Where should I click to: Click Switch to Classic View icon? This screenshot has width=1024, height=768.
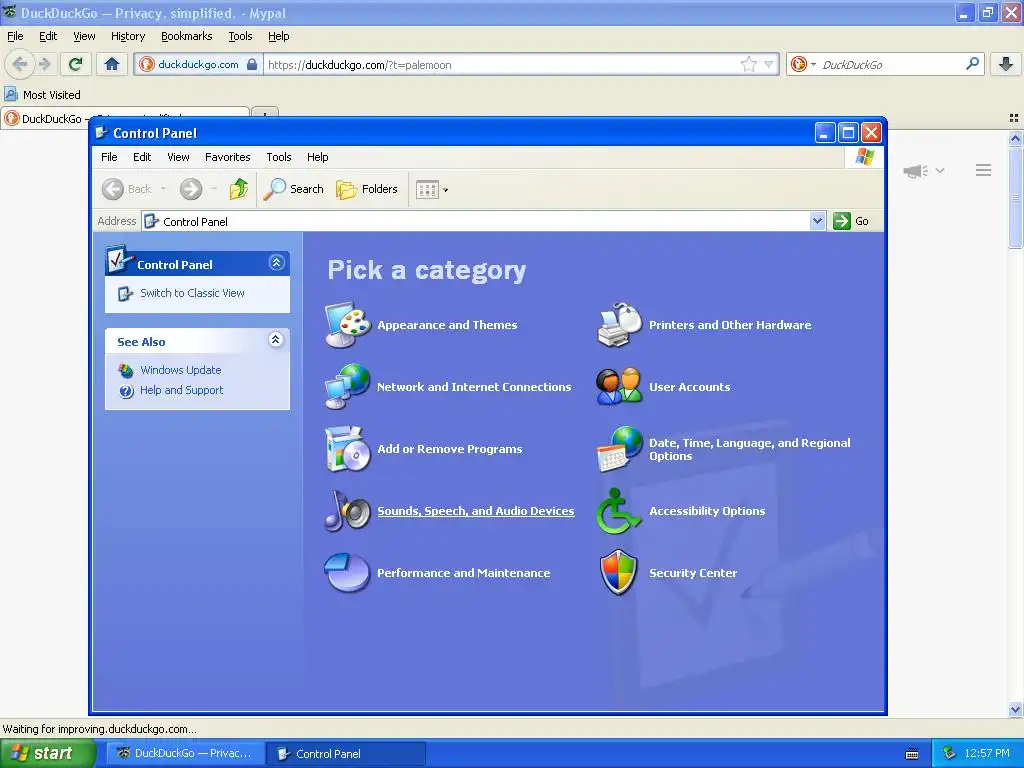click(x=125, y=294)
